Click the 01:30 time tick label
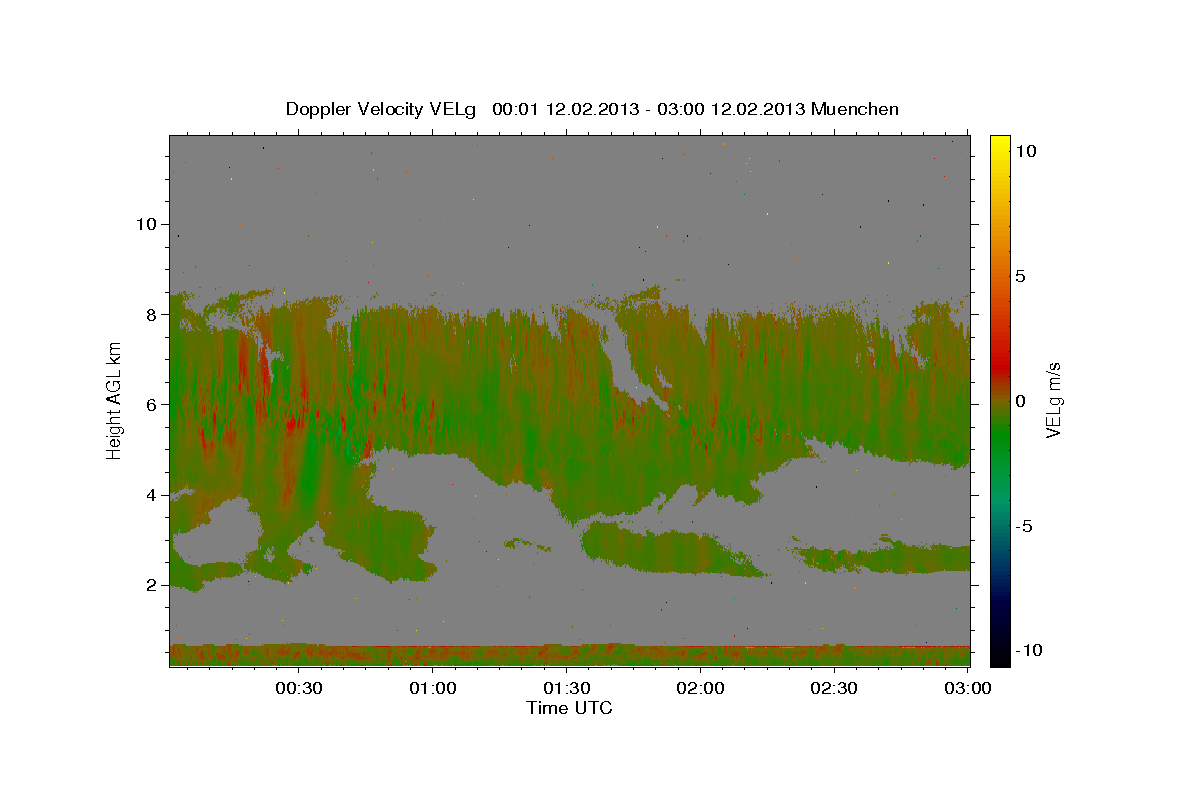 click(x=567, y=689)
